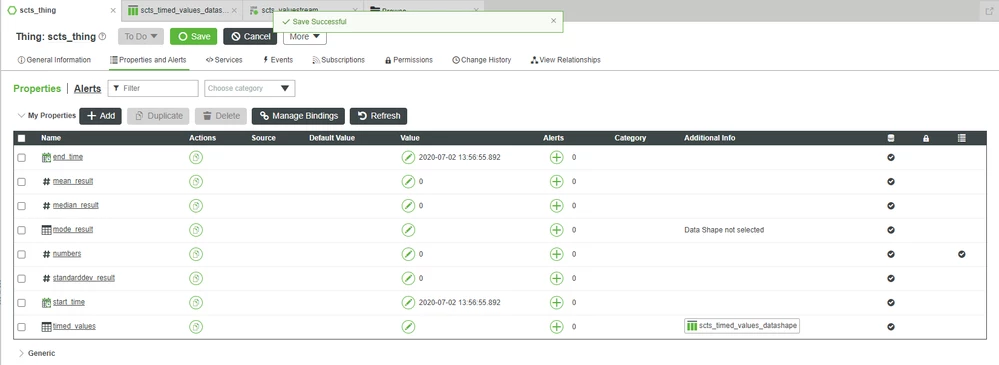Open actions icon for start_time row
The width and height of the screenshot is (999, 365).
196,303
